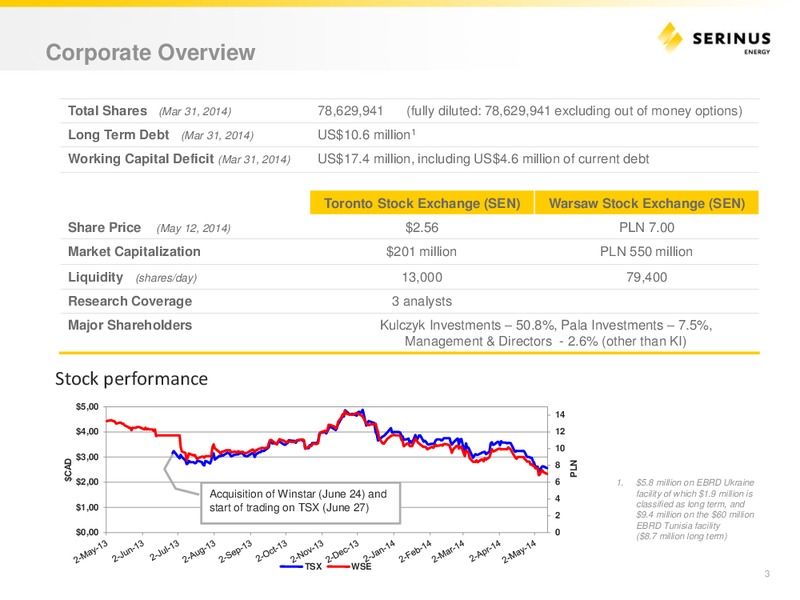Click the $2.56 share price
Screen dimensions: 800x600
tap(422, 228)
